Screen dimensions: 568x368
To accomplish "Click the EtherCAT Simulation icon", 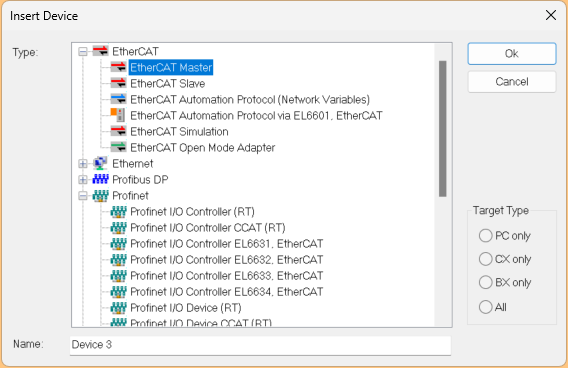I will pyautogui.click(x=118, y=131).
